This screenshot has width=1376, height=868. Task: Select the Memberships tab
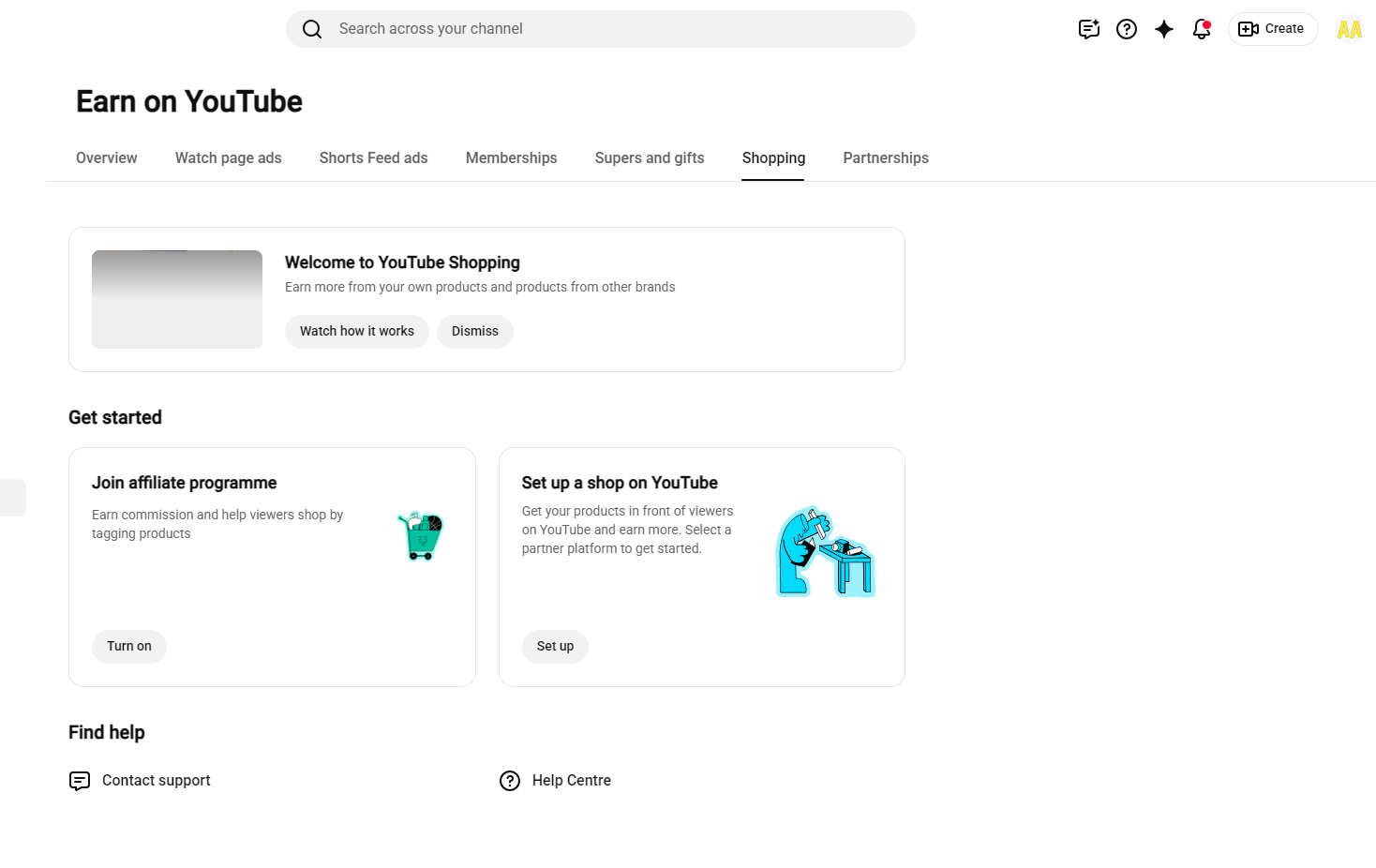(512, 158)
